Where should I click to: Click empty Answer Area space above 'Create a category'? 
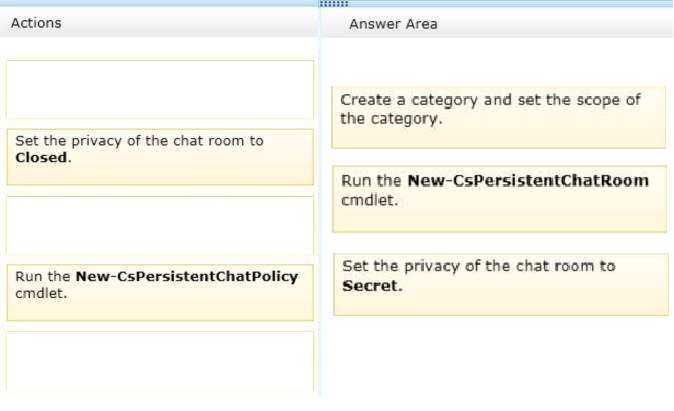499,62
